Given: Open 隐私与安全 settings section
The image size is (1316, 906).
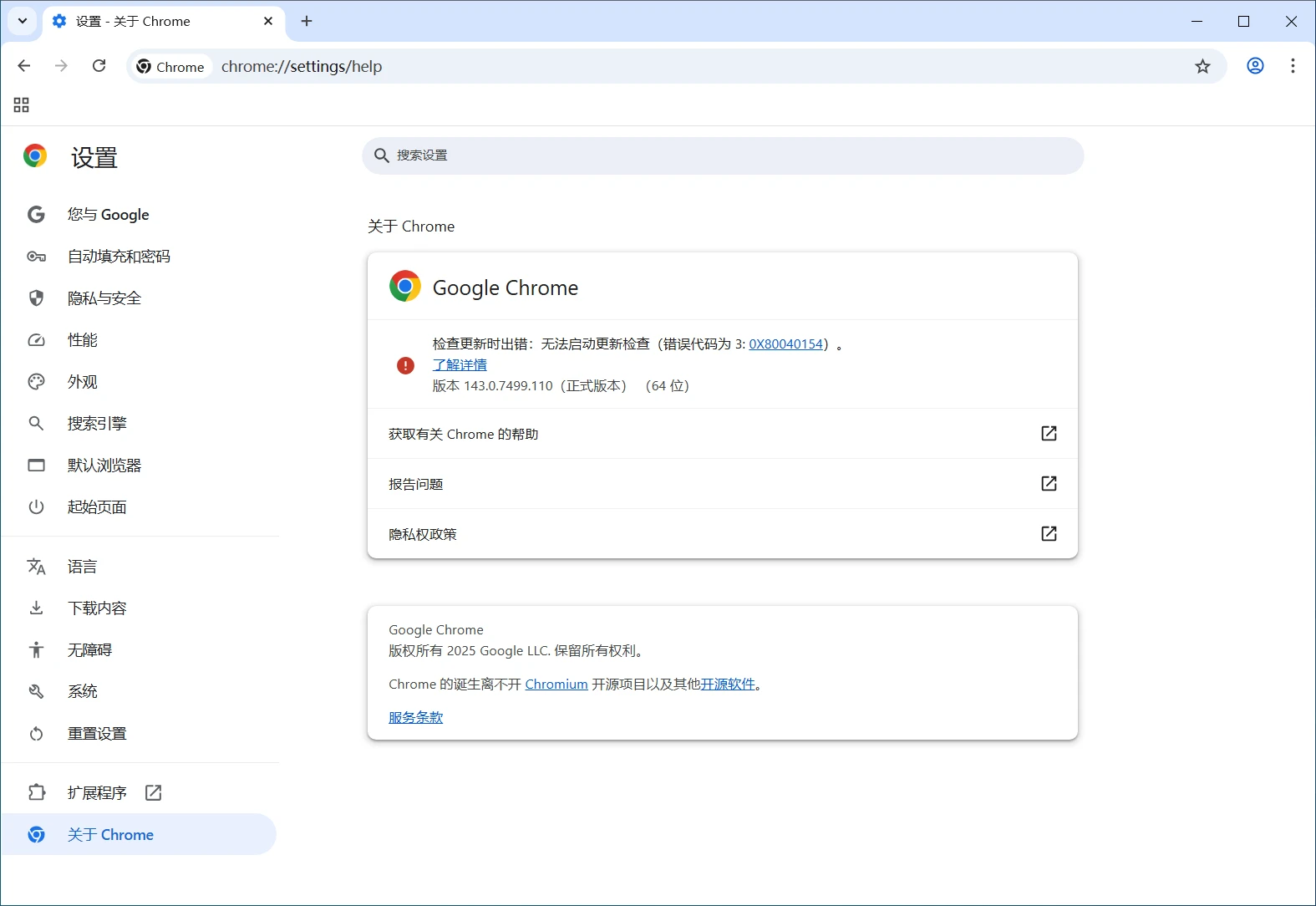Looking at the screenshot, I should [104, 298].
